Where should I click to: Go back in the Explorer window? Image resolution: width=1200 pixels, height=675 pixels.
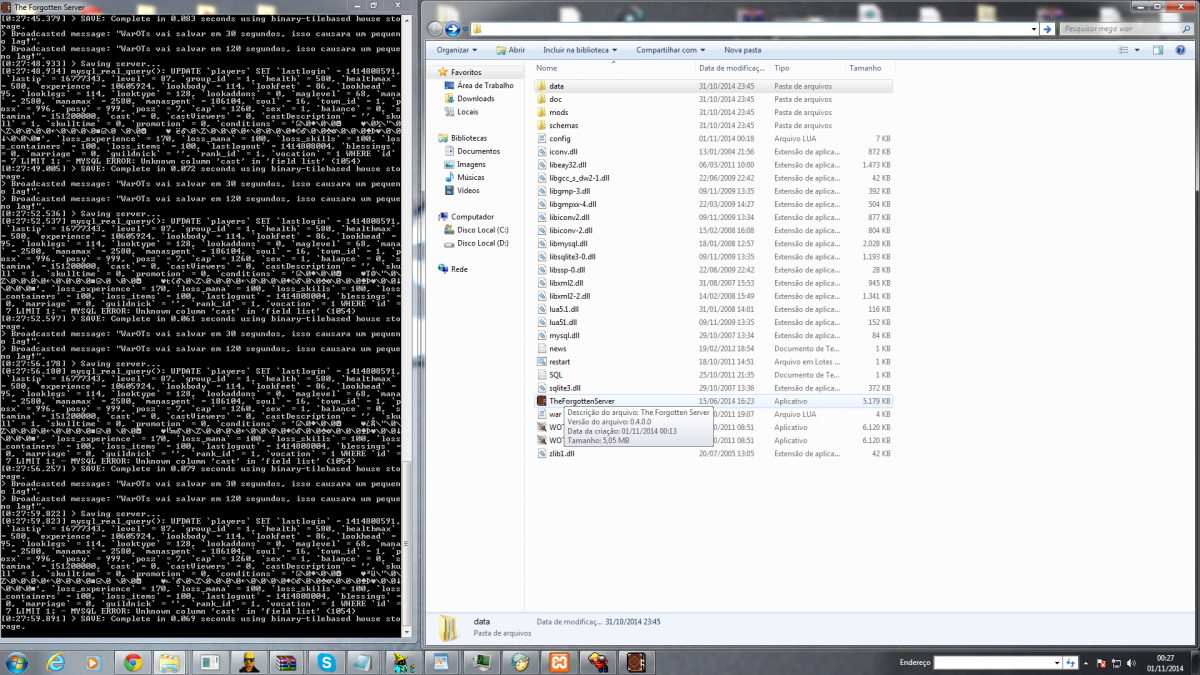[x=436, y=29]
